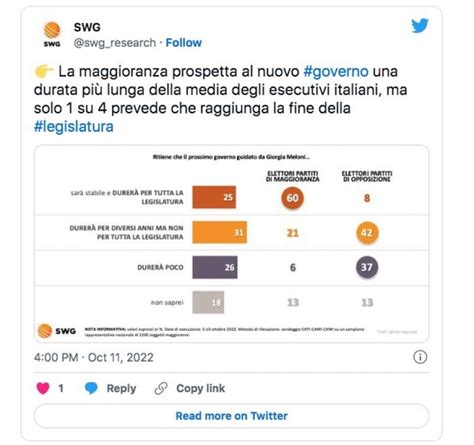Viewport: 474px width, 445px height.
Task: Follow the swg_research account
Action: (x=184, y=43)
